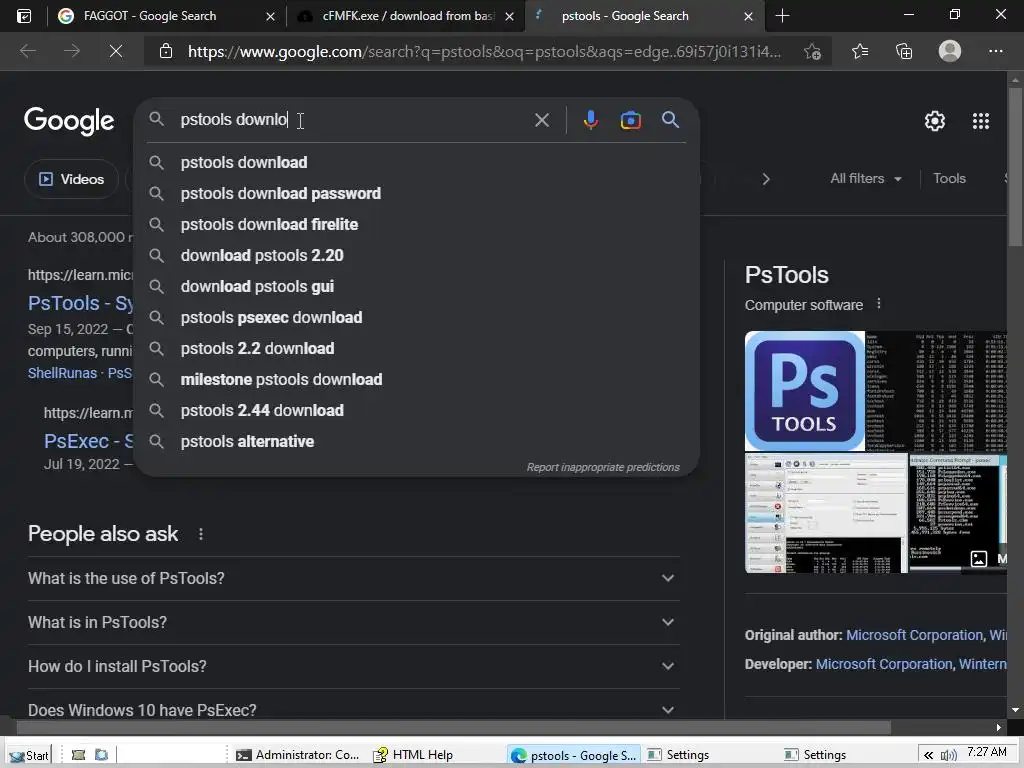Click the Google logo

(x=69, y=121)
